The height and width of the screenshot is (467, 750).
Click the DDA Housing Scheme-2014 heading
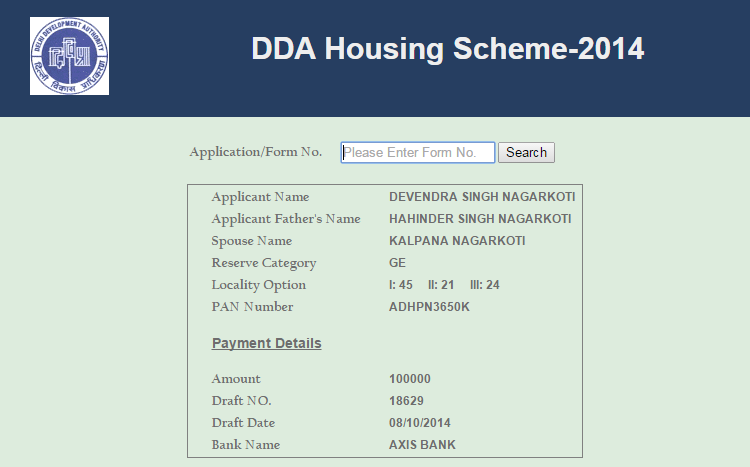click(x=448, y=48)
